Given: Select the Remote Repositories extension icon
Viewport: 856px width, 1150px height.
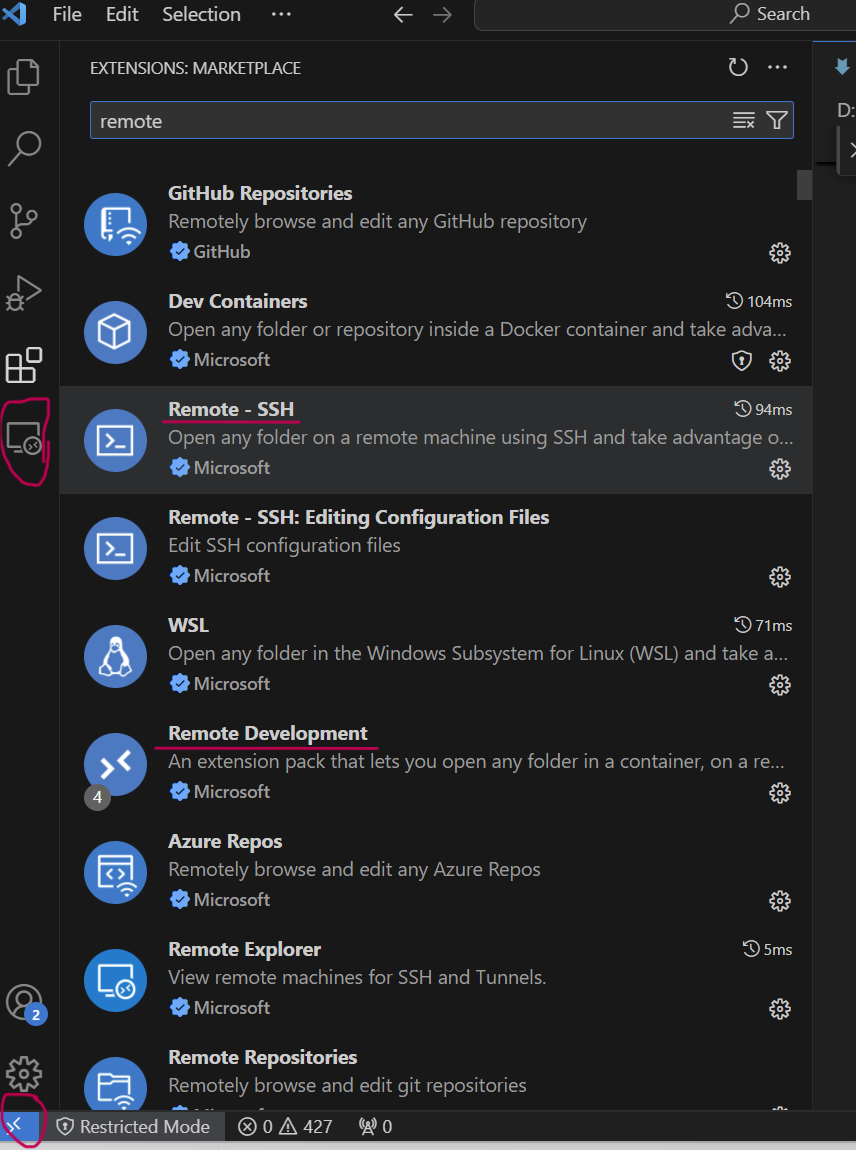Looking at the screenshot, I should tap(115, 1084).
